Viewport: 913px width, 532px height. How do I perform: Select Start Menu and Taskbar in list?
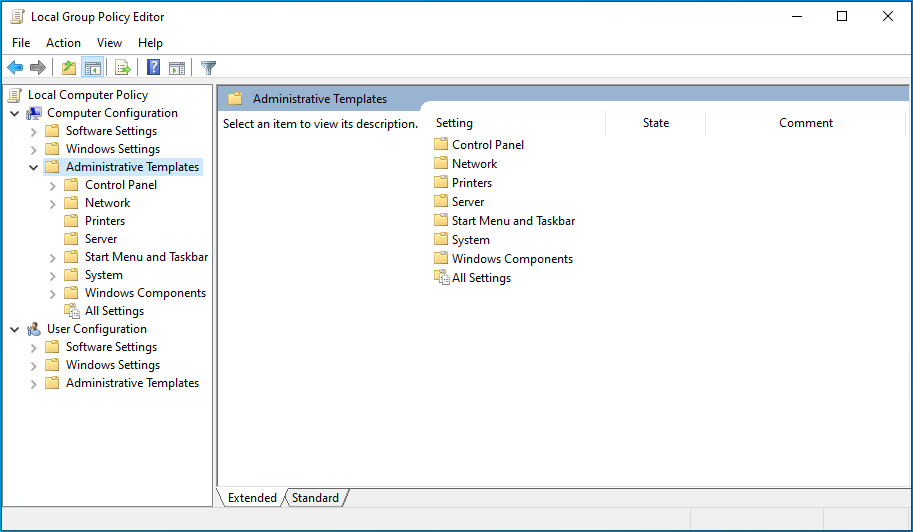click(513, 221)
